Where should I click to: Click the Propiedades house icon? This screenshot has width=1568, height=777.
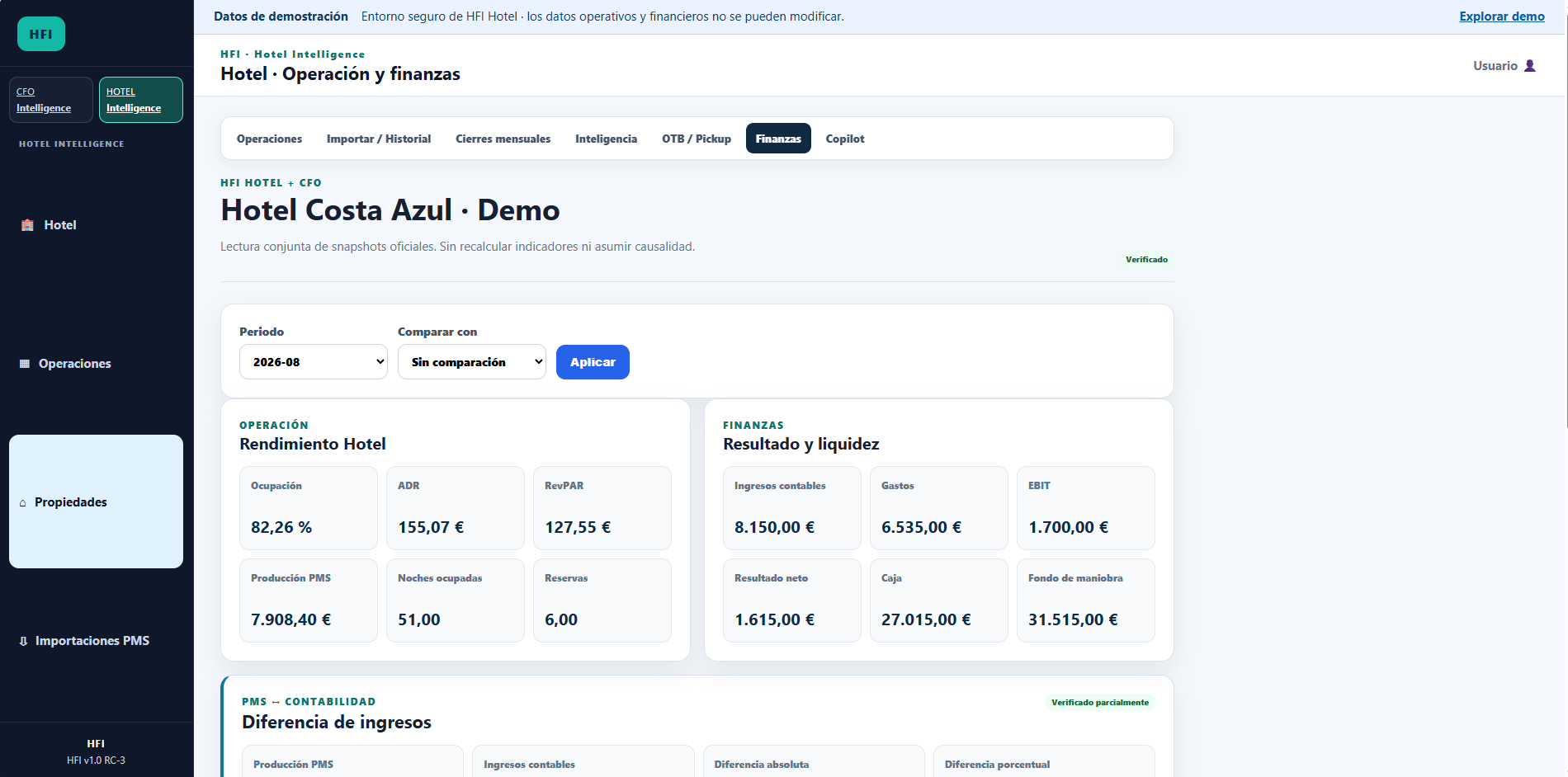pos(22,503)
